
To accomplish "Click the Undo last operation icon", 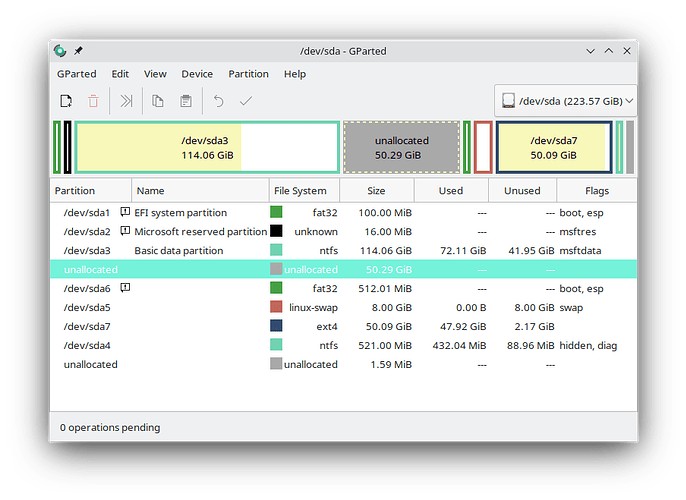I will 218,101.
